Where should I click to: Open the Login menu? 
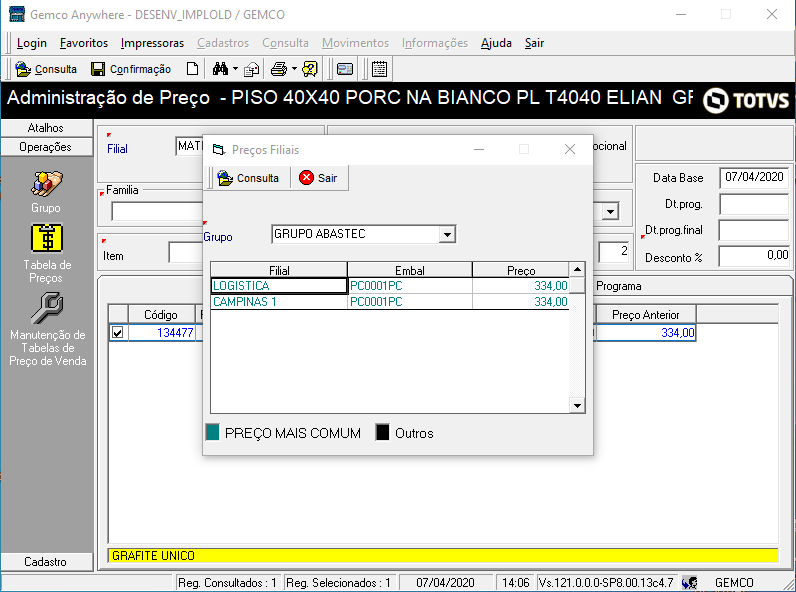click(x=31, y=43)
